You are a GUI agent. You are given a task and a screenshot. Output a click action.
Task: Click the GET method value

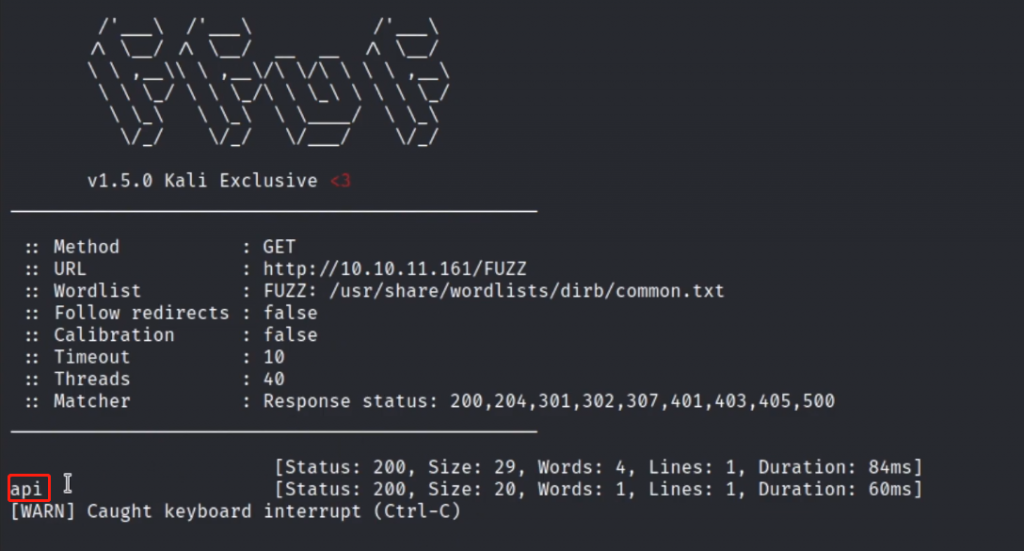(x=279, y=247)
